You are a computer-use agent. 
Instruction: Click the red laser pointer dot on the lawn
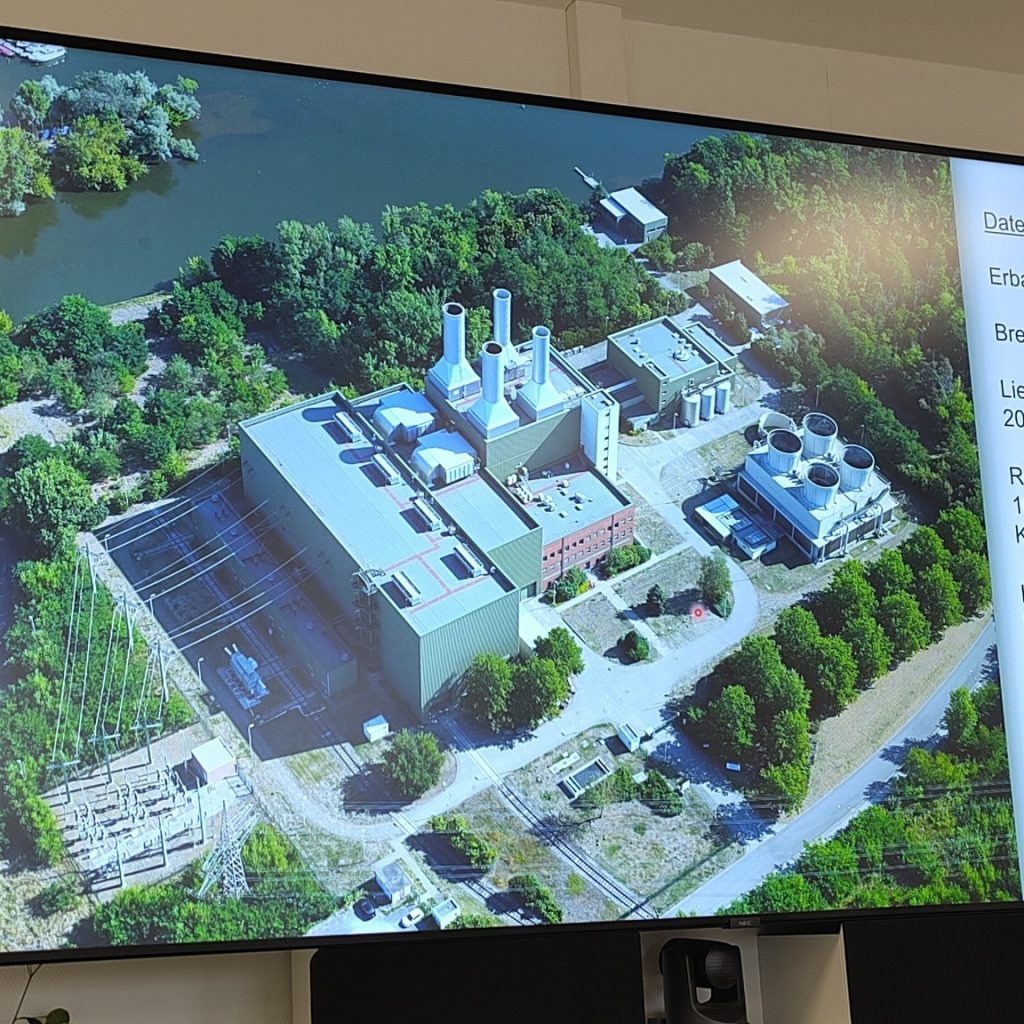click(x=698, y=611)
